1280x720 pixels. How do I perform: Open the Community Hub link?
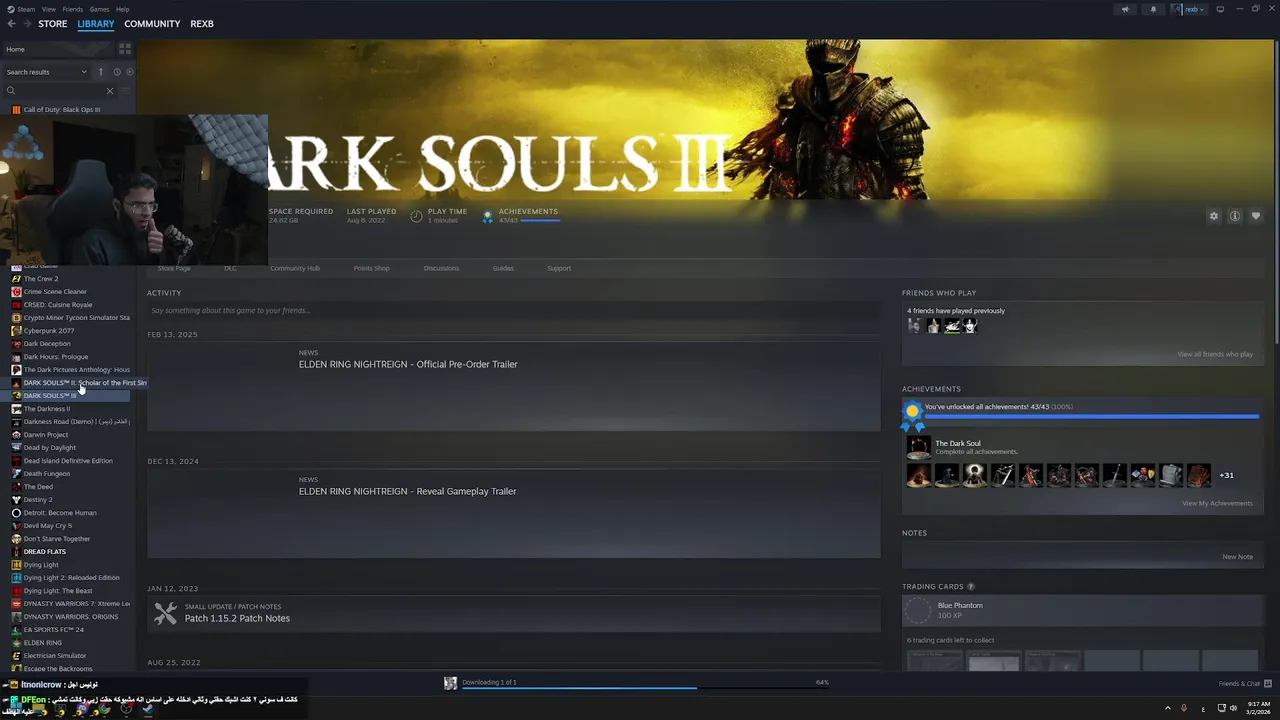[295, 268]
